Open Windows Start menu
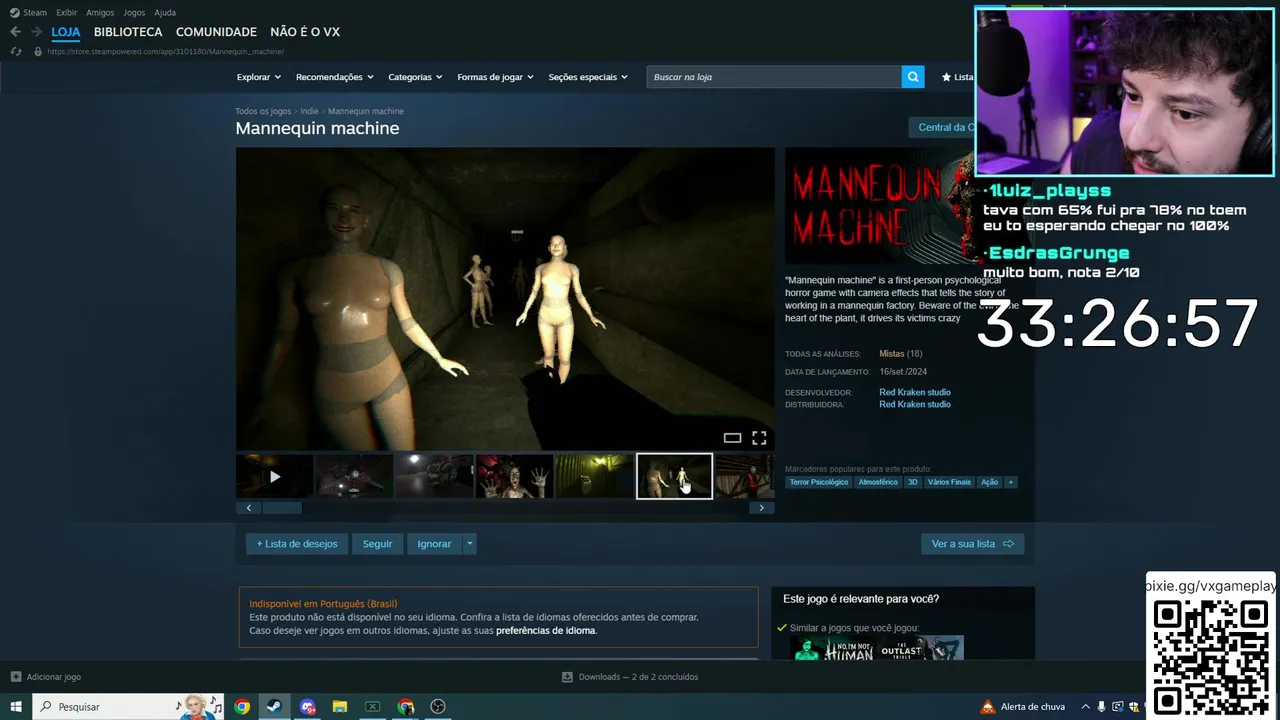This screenshot has height=720, width=1280. (16, 707)
